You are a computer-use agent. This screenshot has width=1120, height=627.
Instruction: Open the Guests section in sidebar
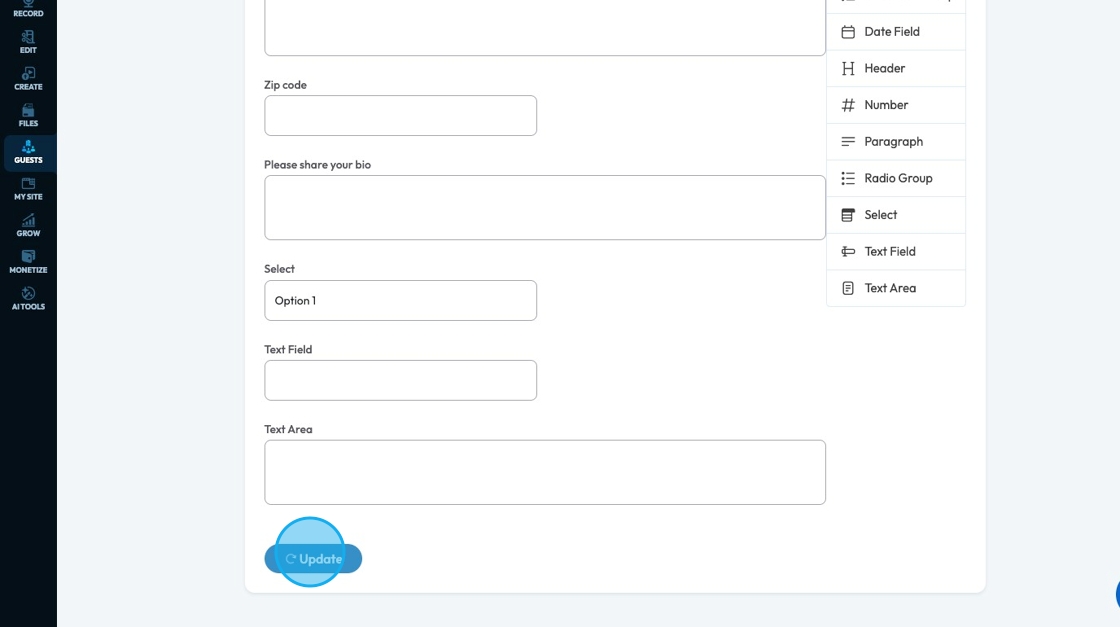(x=28, y=152)
